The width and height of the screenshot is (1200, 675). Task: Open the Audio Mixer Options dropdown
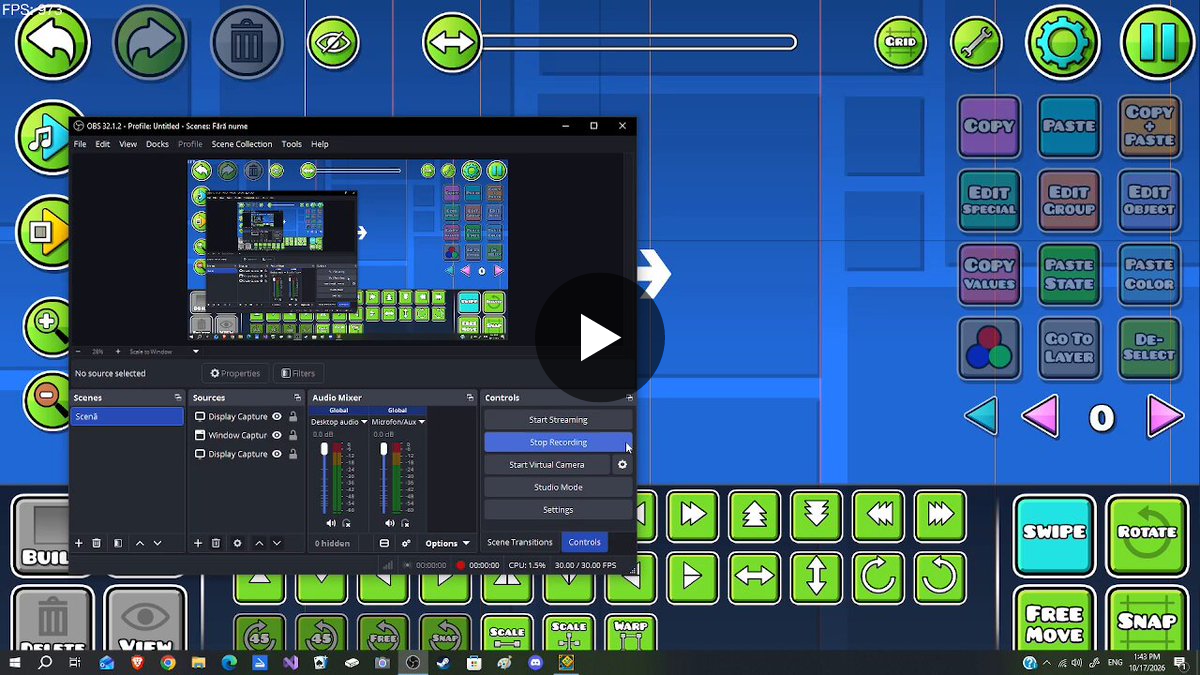(447, 543)
